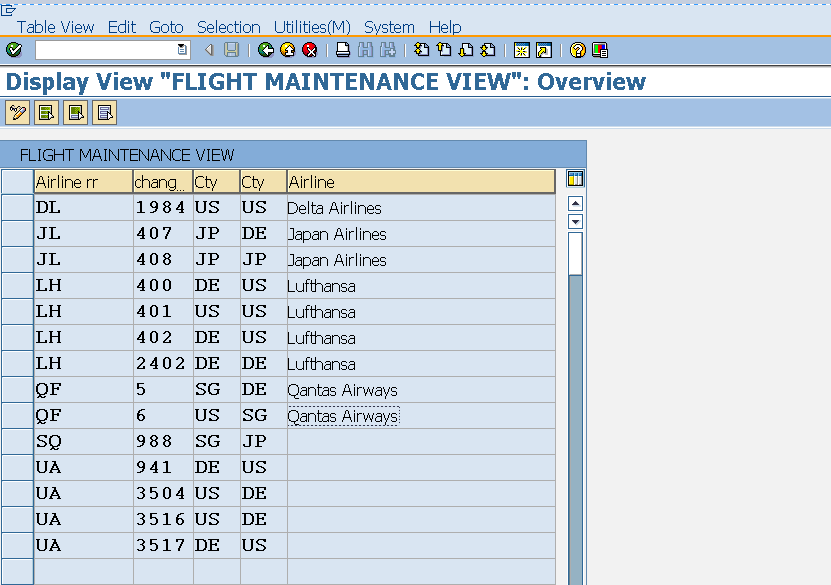Click the Display/Change pencil icon

(17, 112)
